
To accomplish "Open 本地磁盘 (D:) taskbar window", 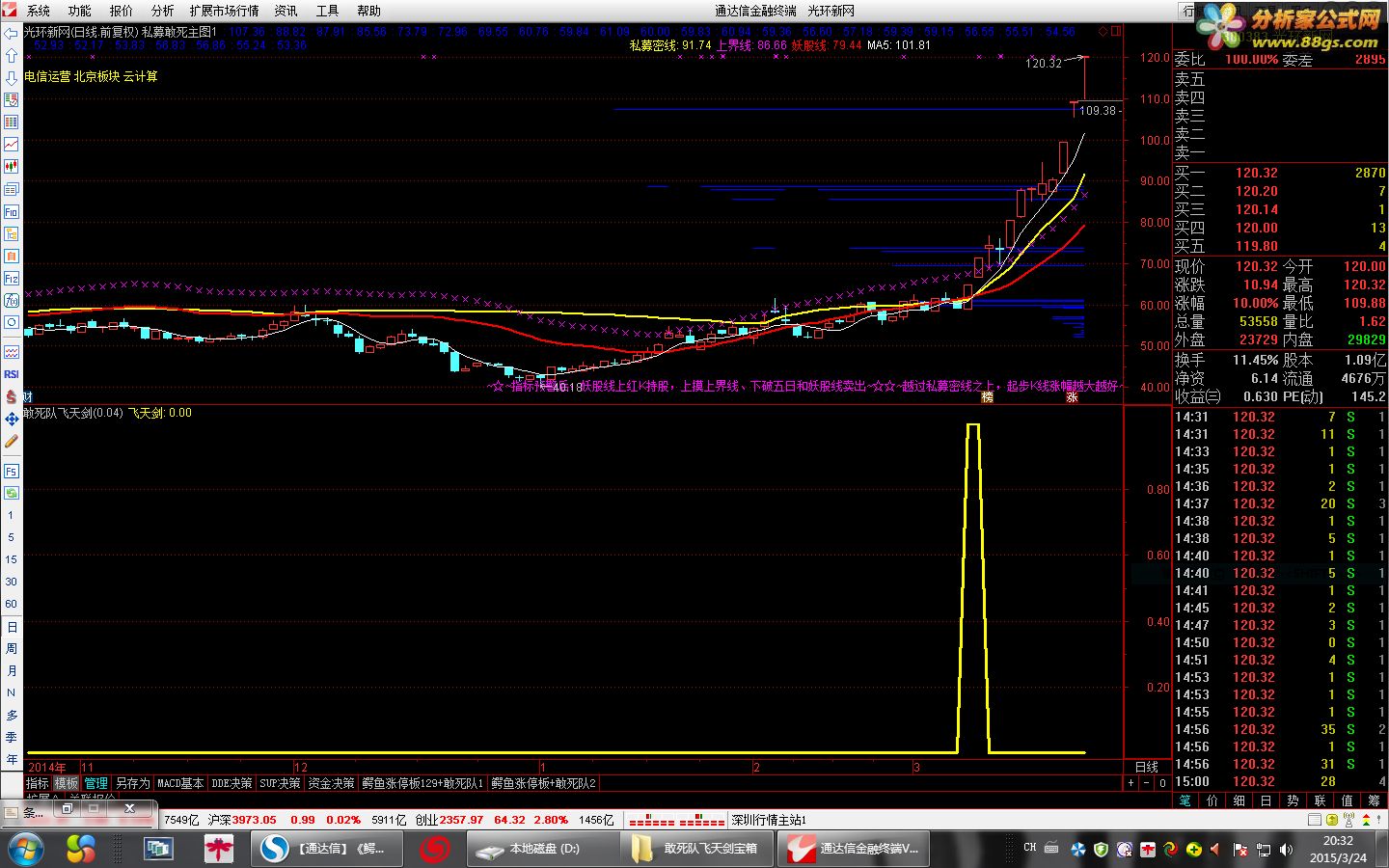I will pos(543,849).
